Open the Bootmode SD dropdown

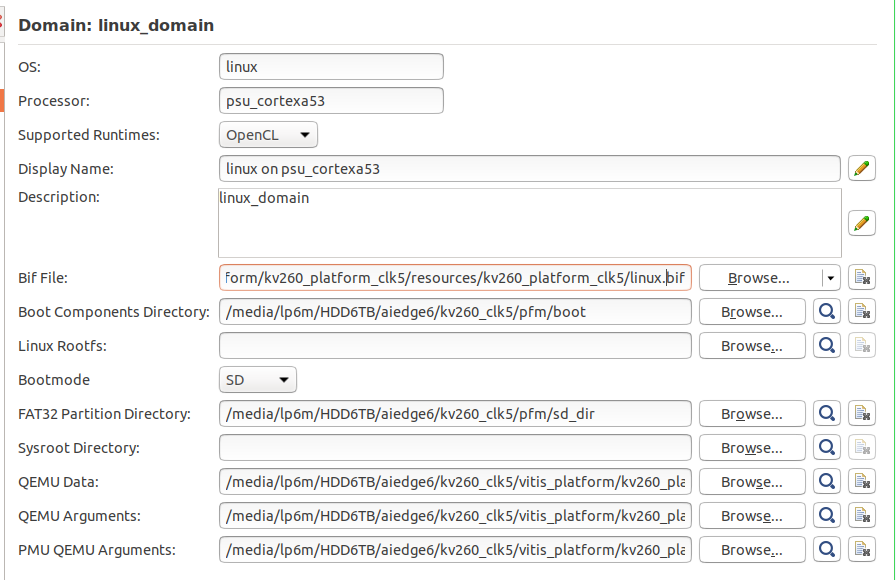point(257,380)
